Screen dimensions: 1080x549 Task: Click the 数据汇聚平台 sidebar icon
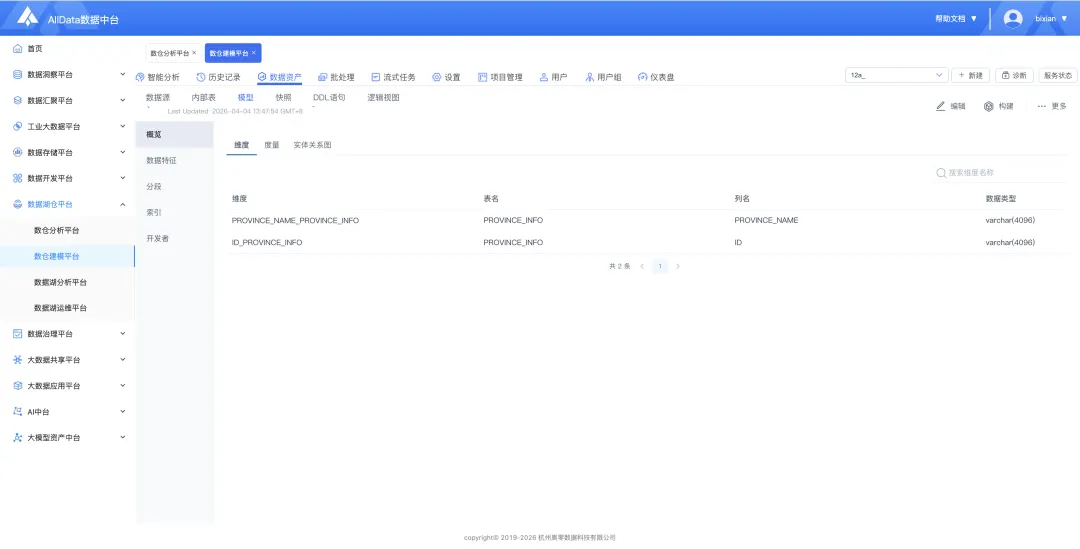coord(18,101)
